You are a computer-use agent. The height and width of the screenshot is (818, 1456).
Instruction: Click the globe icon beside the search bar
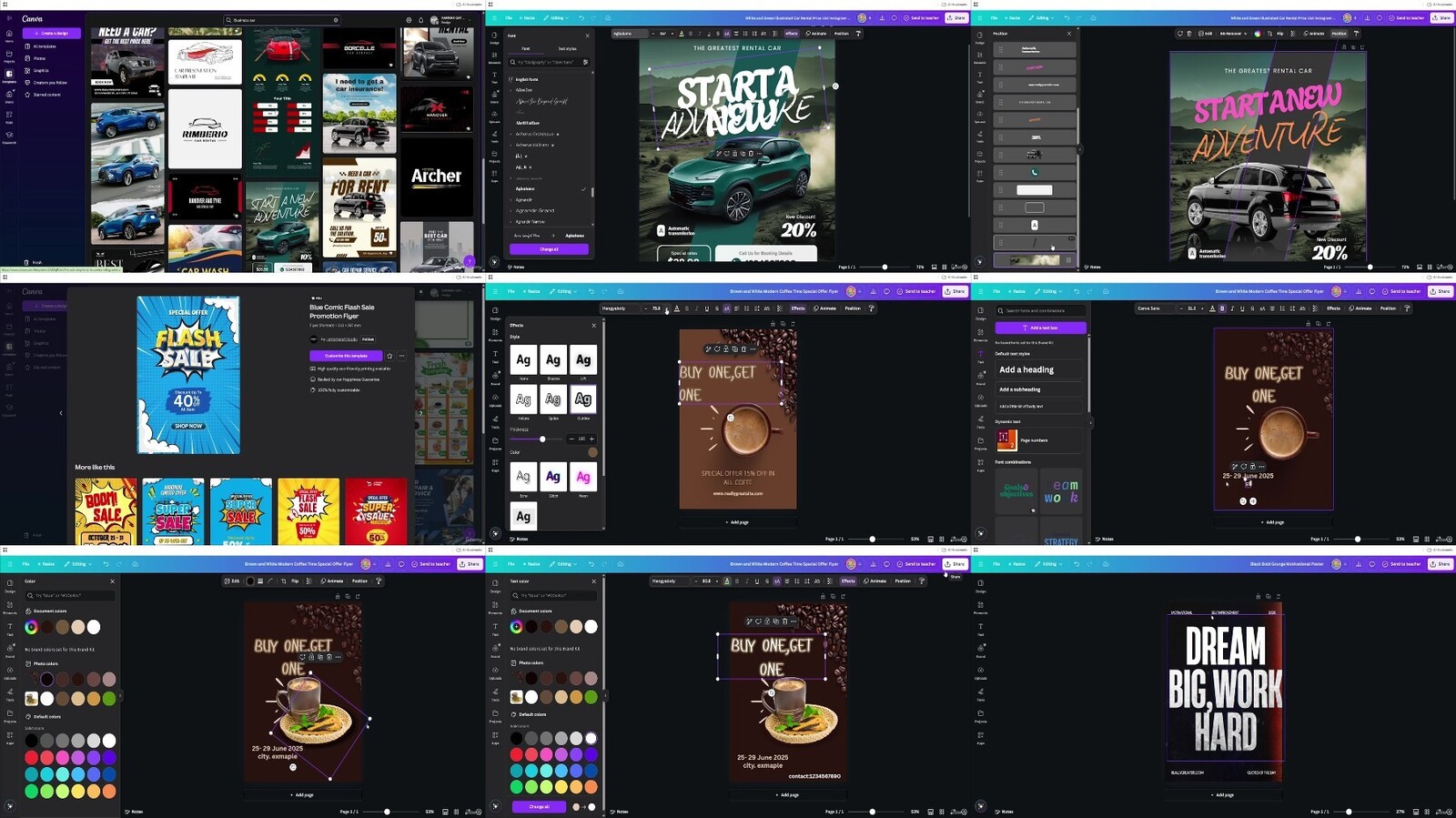[408, 19]
